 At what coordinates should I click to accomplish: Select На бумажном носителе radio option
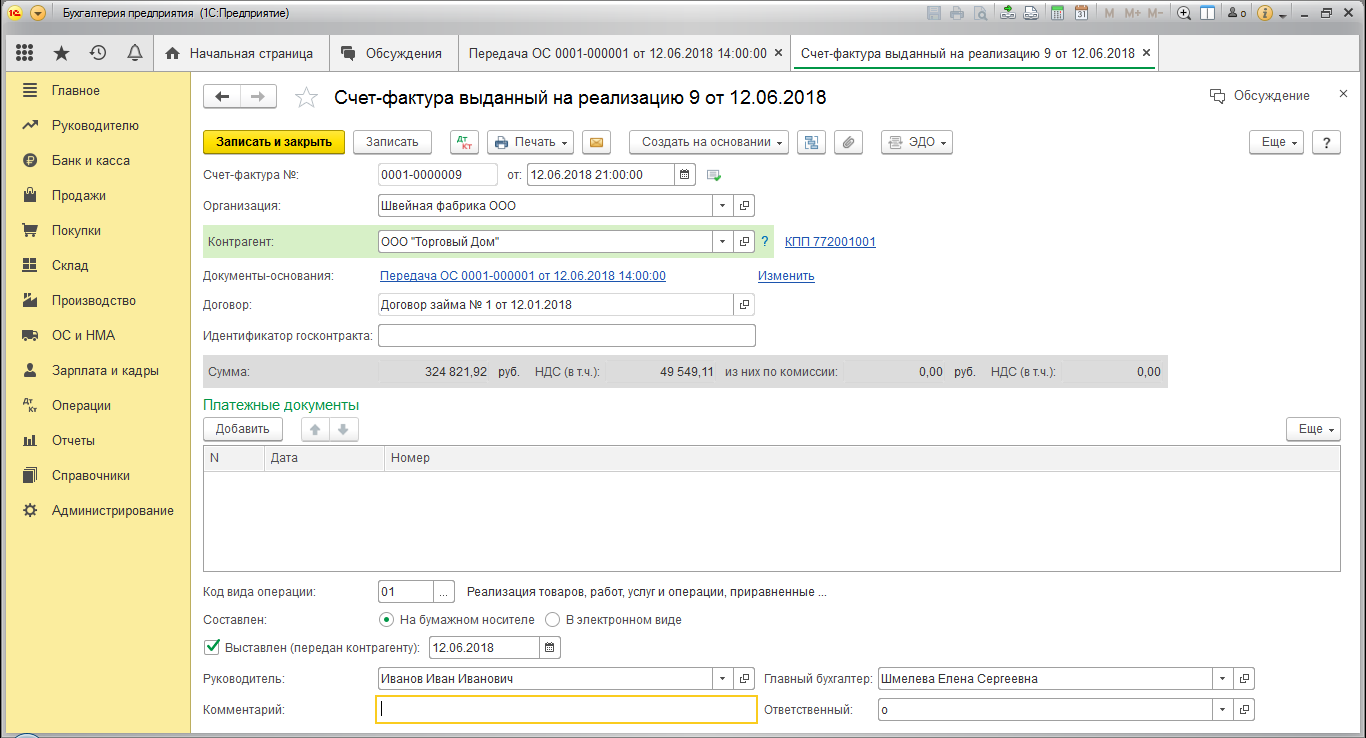[386, 620]
